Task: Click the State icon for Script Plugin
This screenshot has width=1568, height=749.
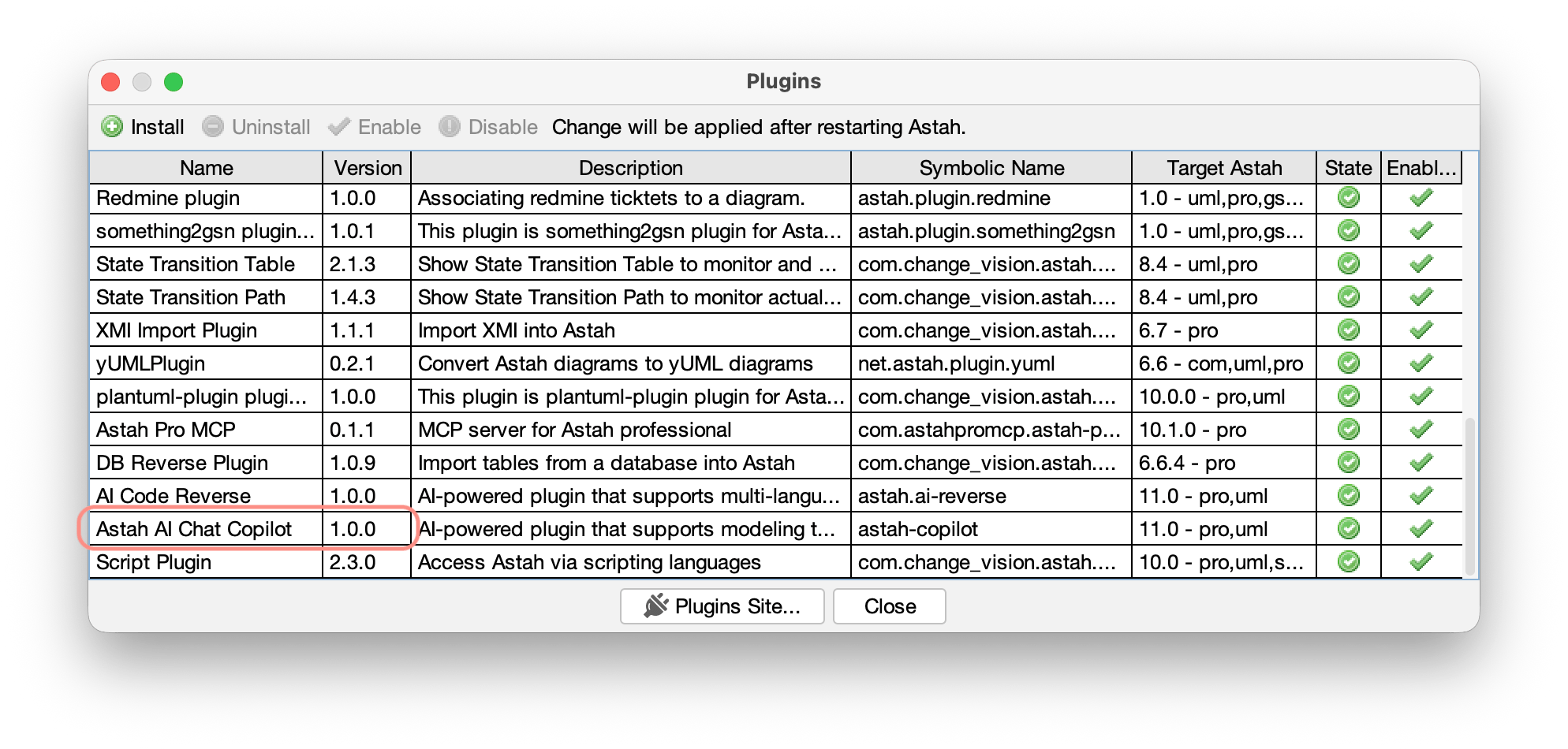Action: pos(1347,562)
